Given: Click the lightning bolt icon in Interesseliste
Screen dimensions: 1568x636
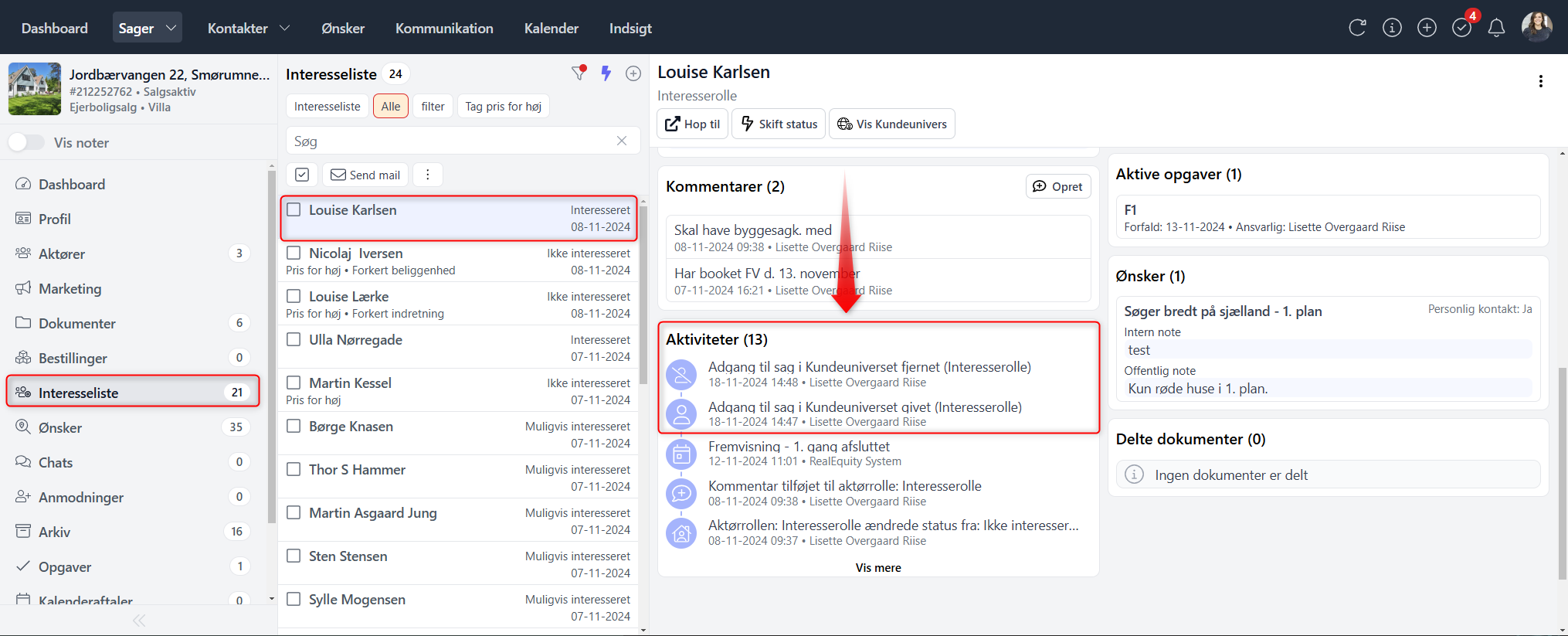Looking at the screenshot, I should [x=606, y=73].
